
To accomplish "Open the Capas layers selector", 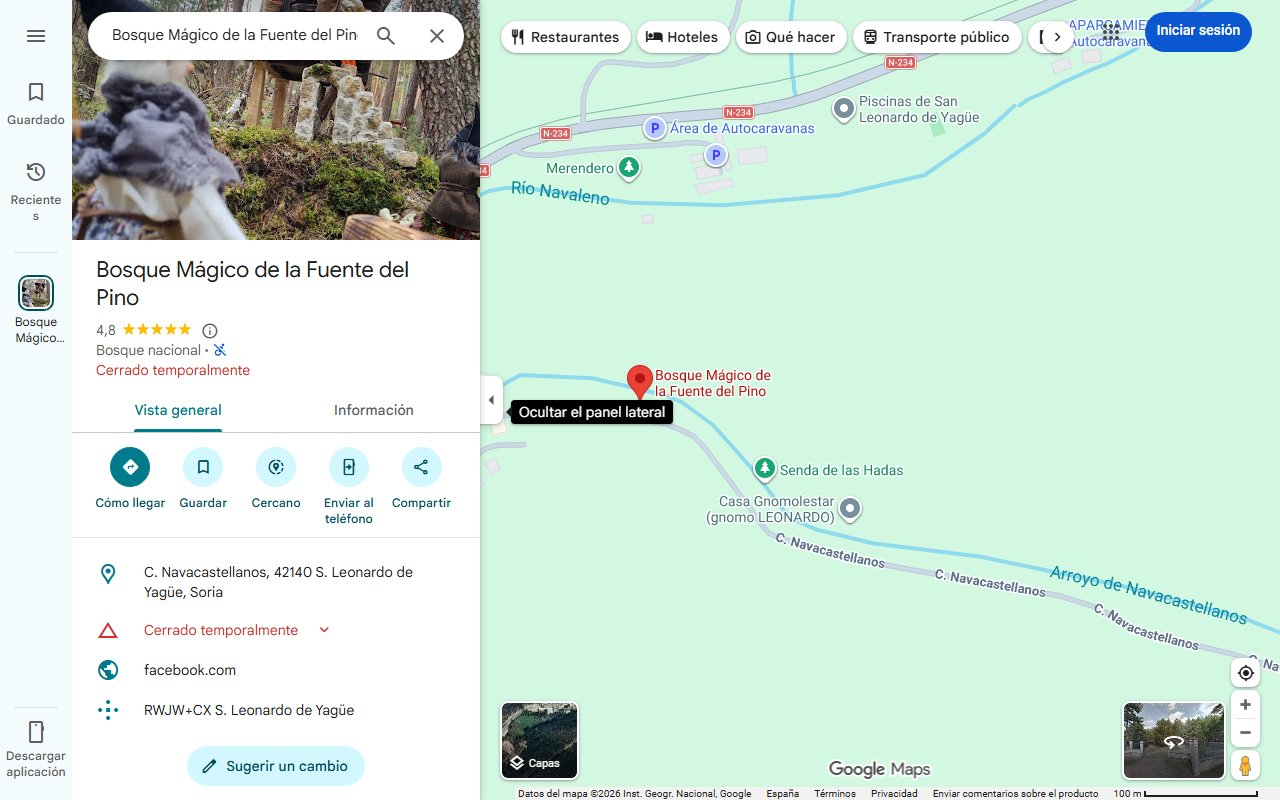I will tap(539, 740).
